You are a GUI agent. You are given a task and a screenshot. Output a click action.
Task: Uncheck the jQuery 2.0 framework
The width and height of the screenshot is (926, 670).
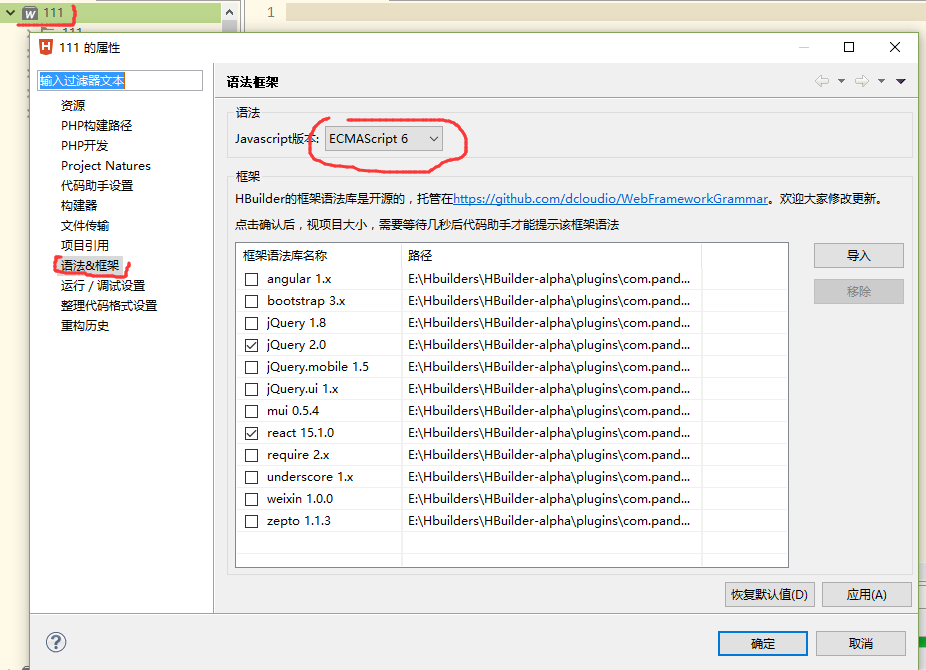252,345
